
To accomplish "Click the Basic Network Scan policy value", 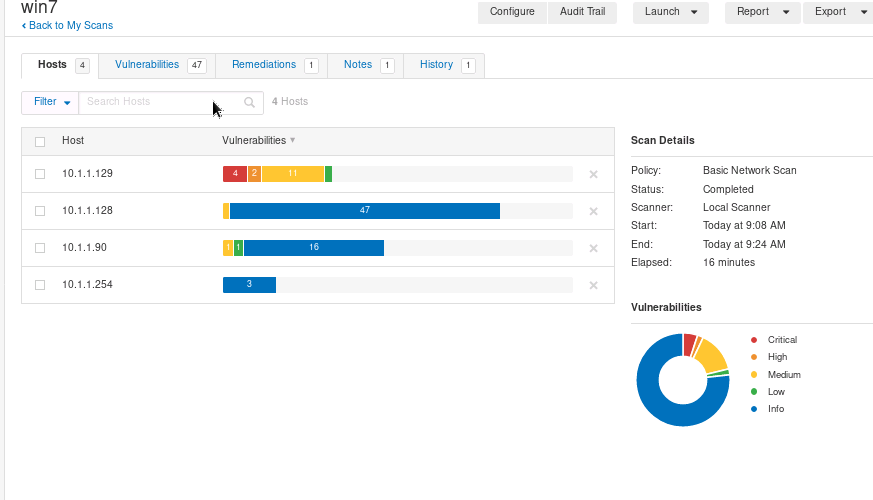I will click(749, 170).
